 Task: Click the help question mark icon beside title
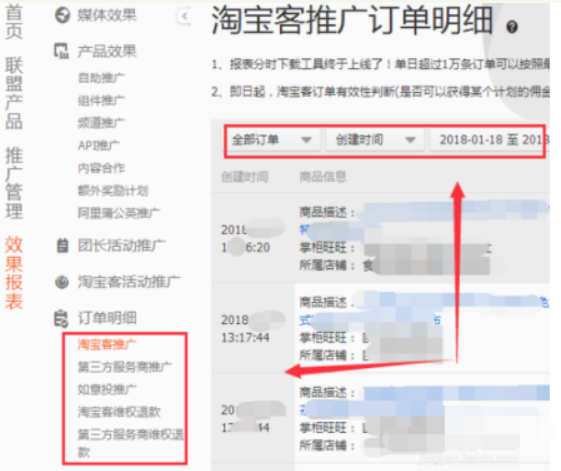click(512, 27)
